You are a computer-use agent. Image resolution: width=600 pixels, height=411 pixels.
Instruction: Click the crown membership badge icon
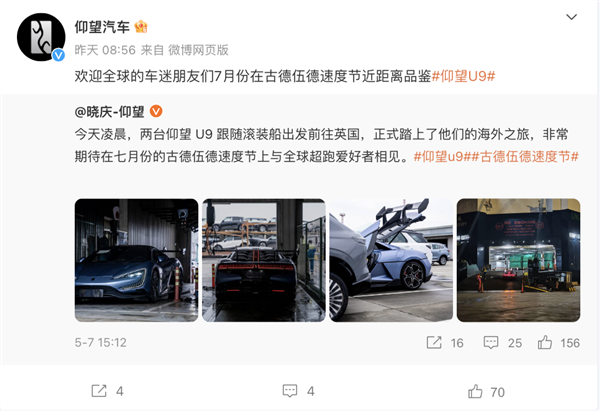coord(141,26)
